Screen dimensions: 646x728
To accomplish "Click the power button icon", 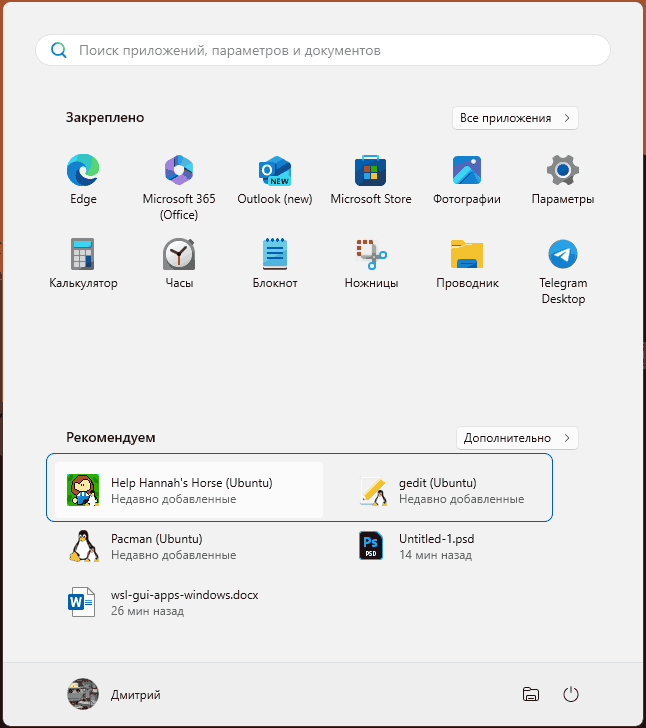I will [571, 695].
